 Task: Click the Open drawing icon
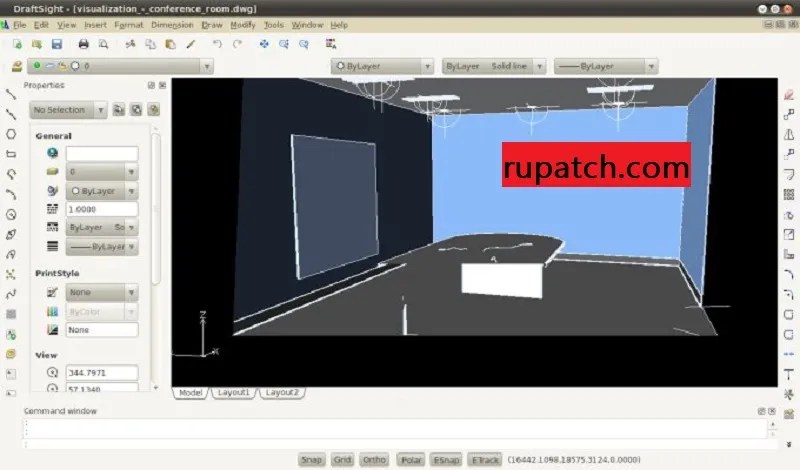click(37, 44)
